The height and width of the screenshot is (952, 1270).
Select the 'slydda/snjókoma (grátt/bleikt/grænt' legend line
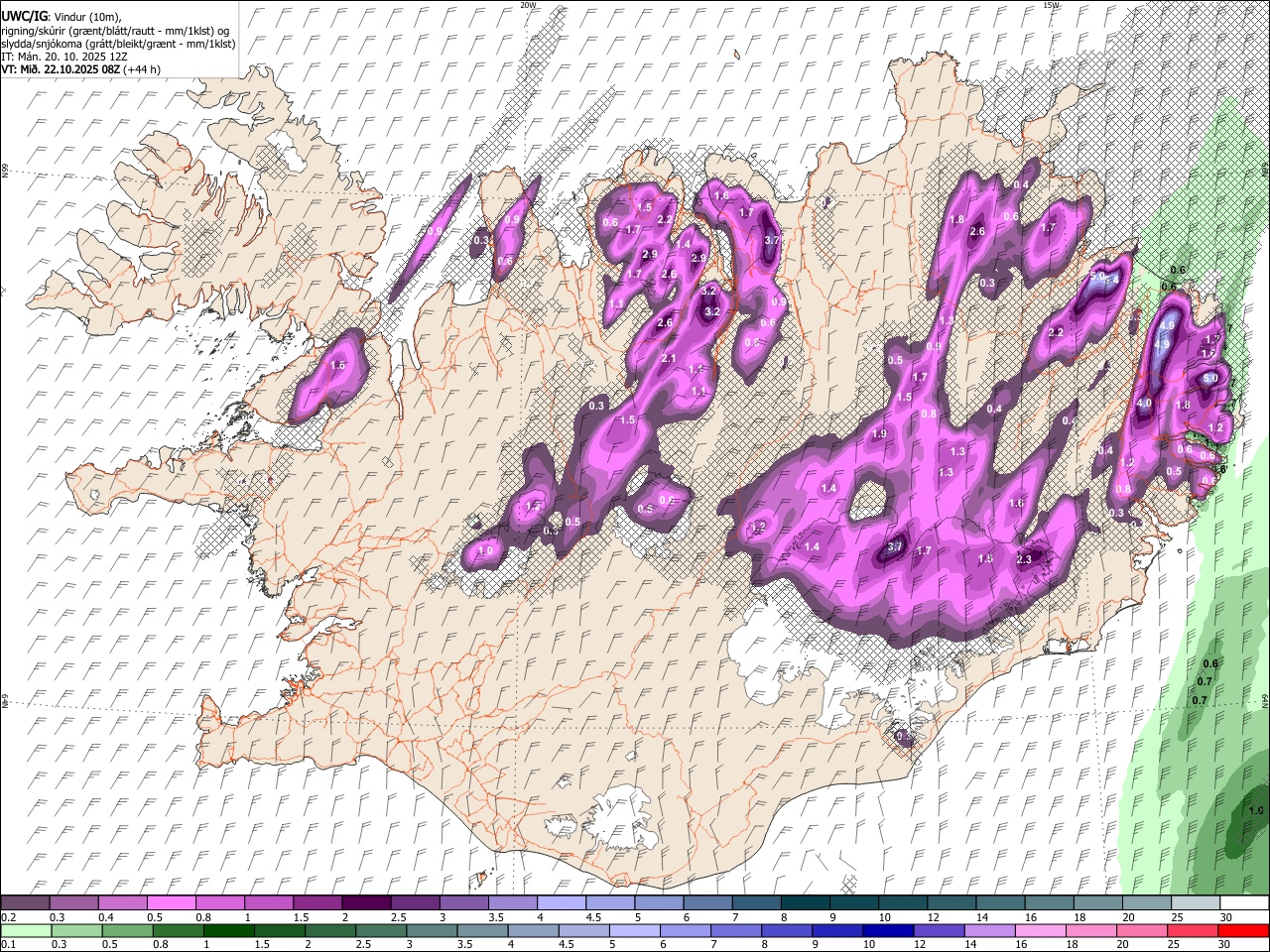pyautogui.click(x=118, y=44)
